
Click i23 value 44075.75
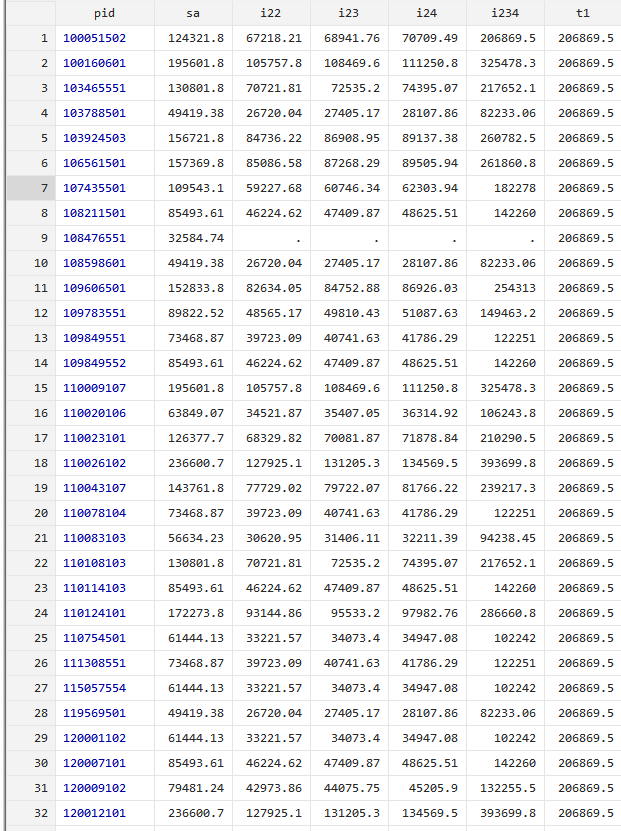[x=349, y=788]
